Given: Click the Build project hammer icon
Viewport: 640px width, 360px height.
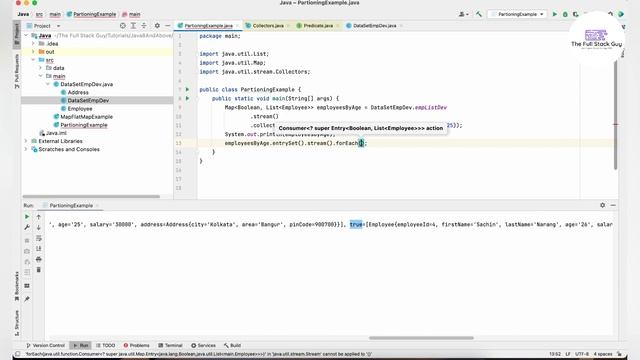Looking at the screenshot, I should pyautogui.click(x=479, y=14).
